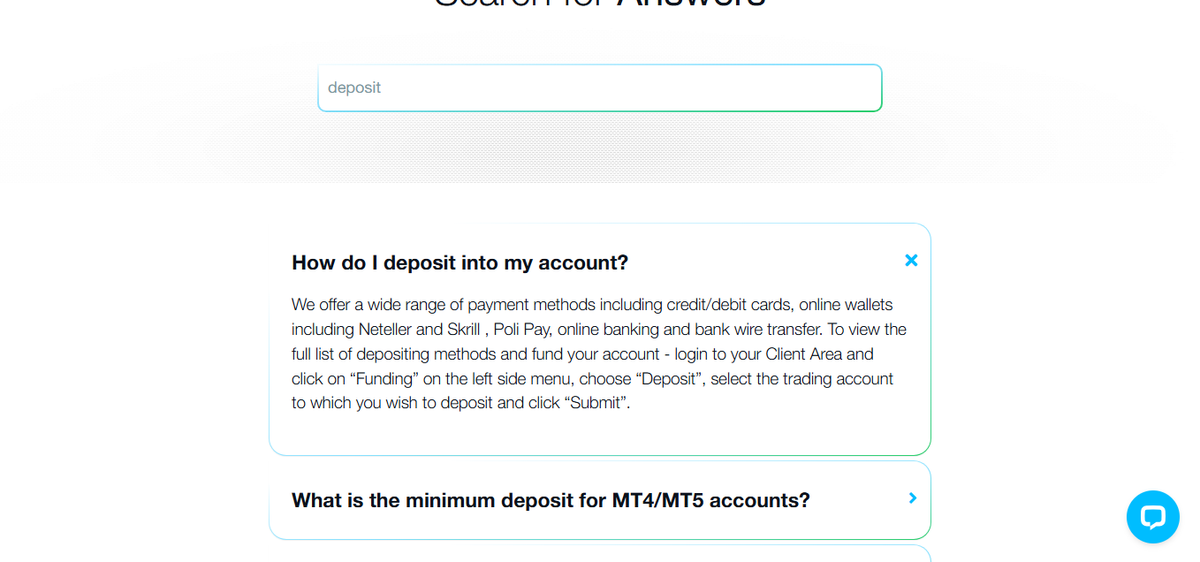This screenshot has height=562, width=1200.
Task: Click the partially visible third FAQ card at the bottom
Action: [x=600, y=553]
